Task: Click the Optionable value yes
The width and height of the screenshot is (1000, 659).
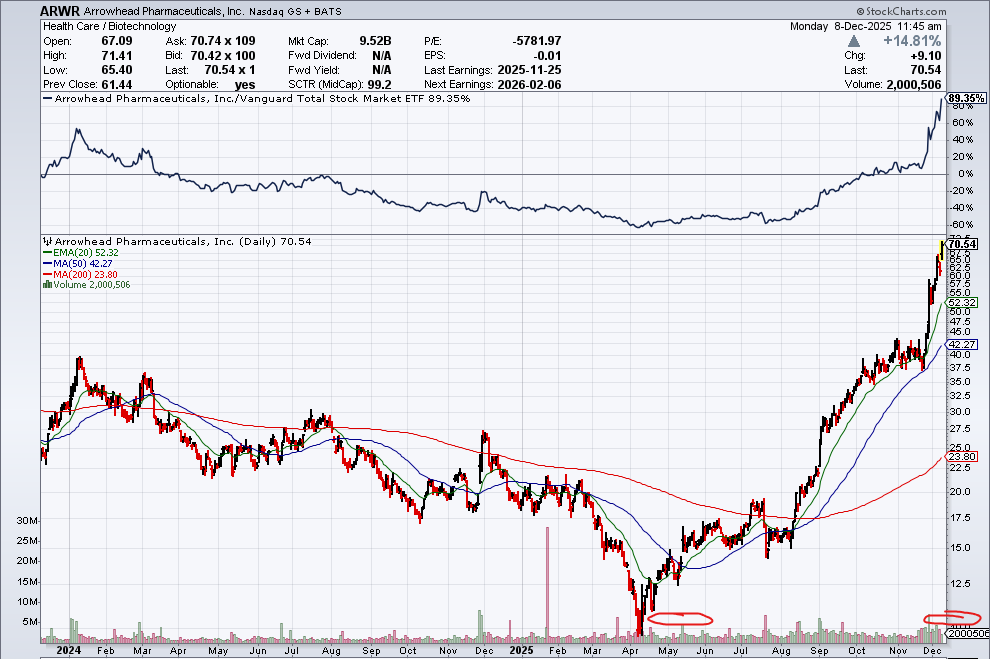Action: point(245,85)
